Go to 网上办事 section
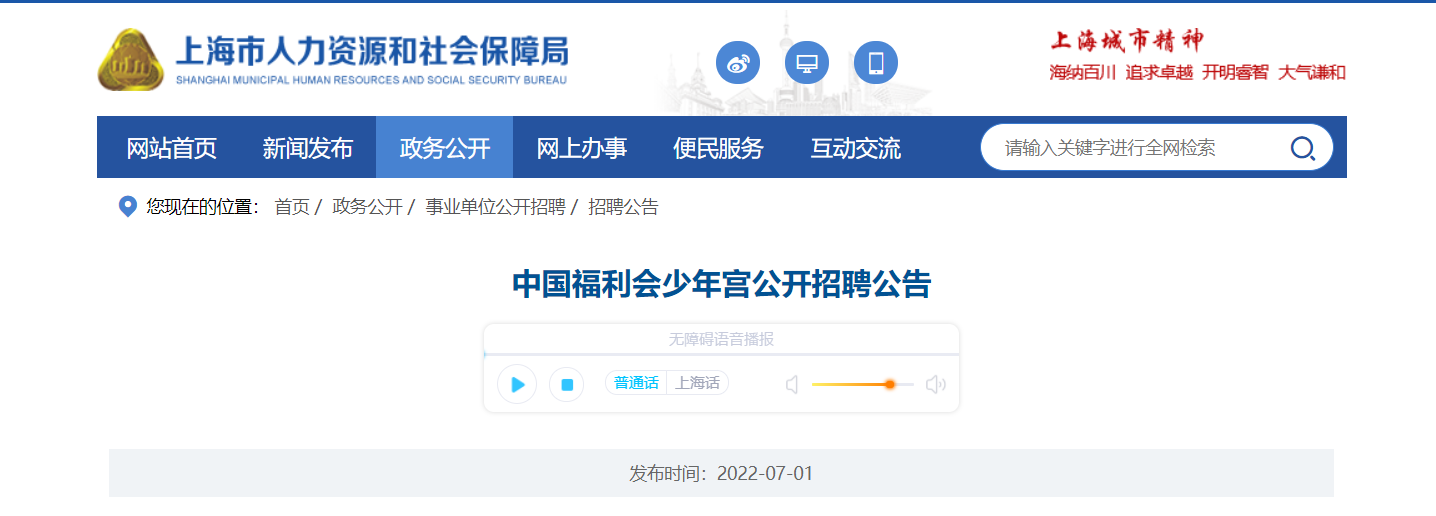 [581, 148]
